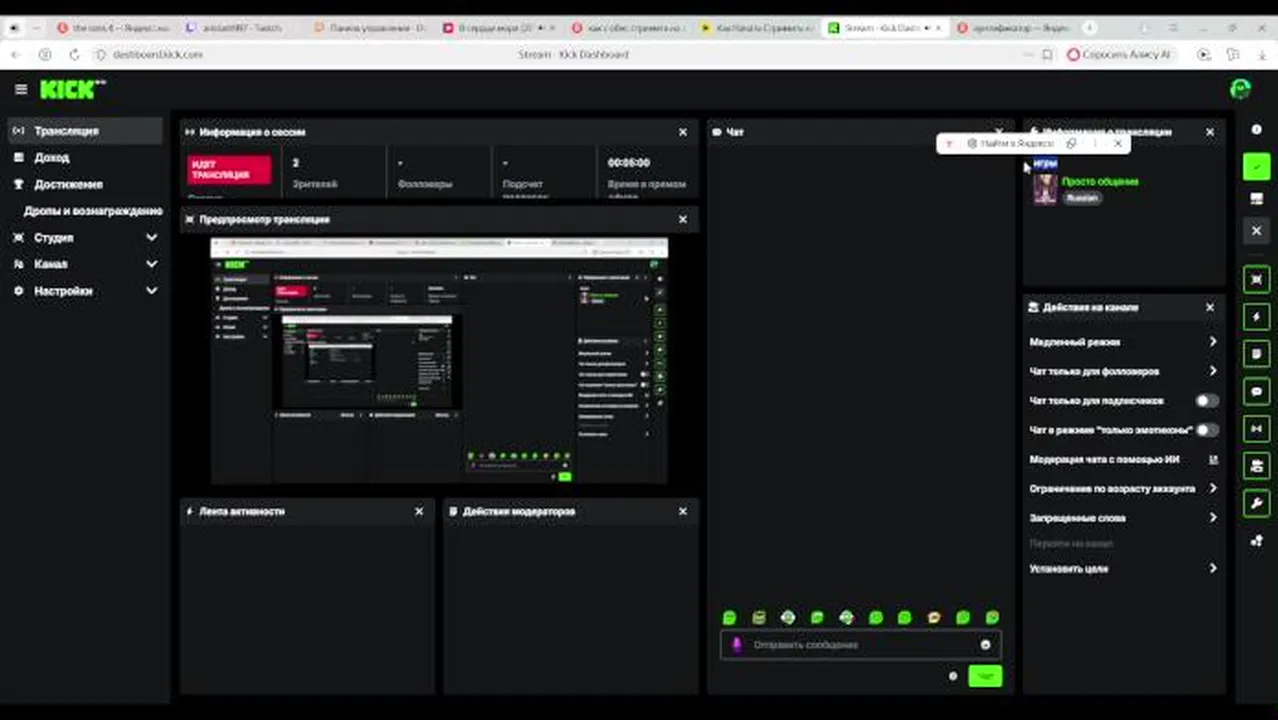The image size is (1278, 720).
Task: Click the browser back arrow
Action: pyautogui.click(x=16, y=54)
